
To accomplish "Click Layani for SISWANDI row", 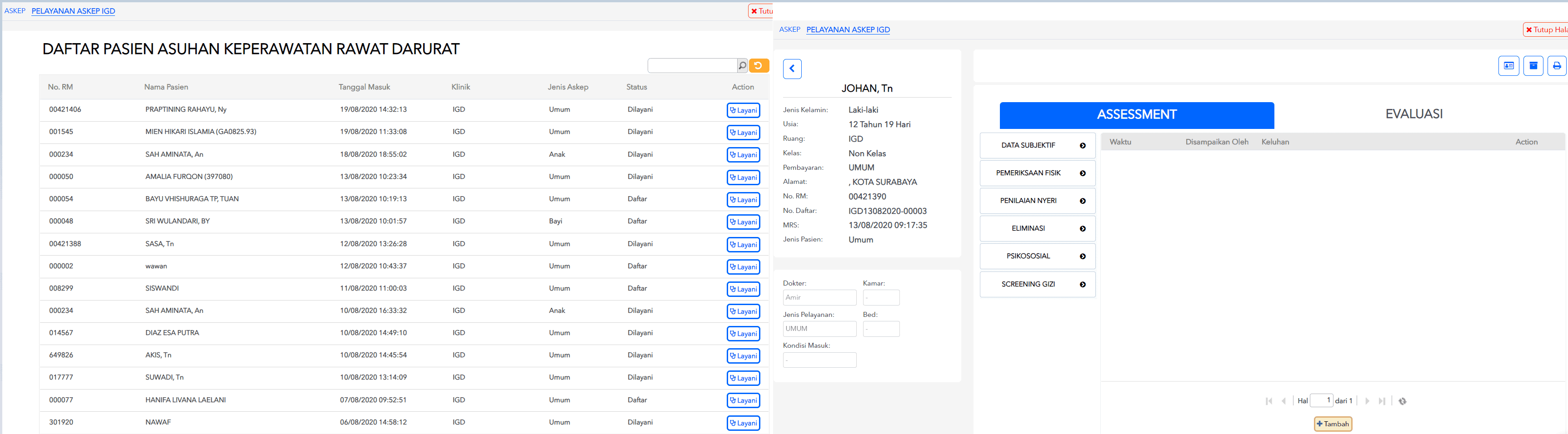I will click(743, 289).
